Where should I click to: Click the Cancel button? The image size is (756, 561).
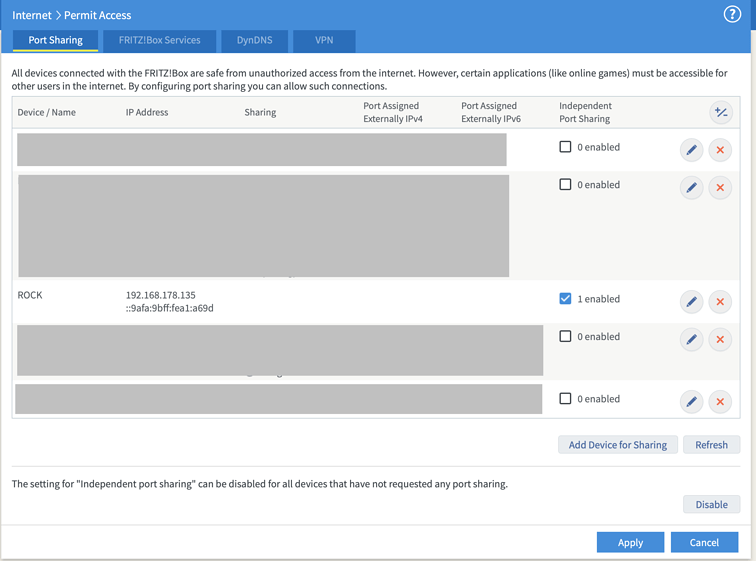[x=704, y=542]
